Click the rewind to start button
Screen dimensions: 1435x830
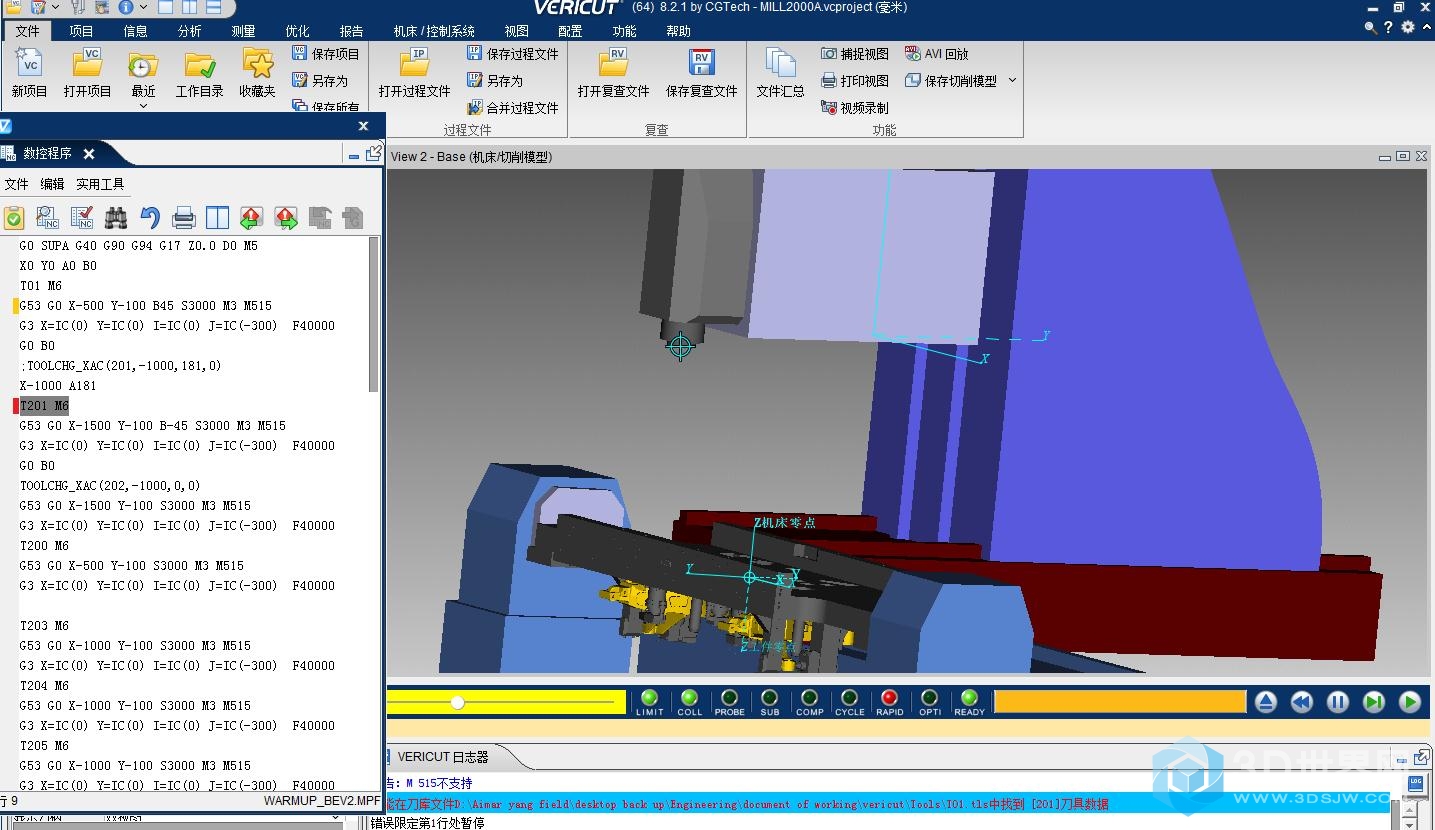(x=1301, y=702)
